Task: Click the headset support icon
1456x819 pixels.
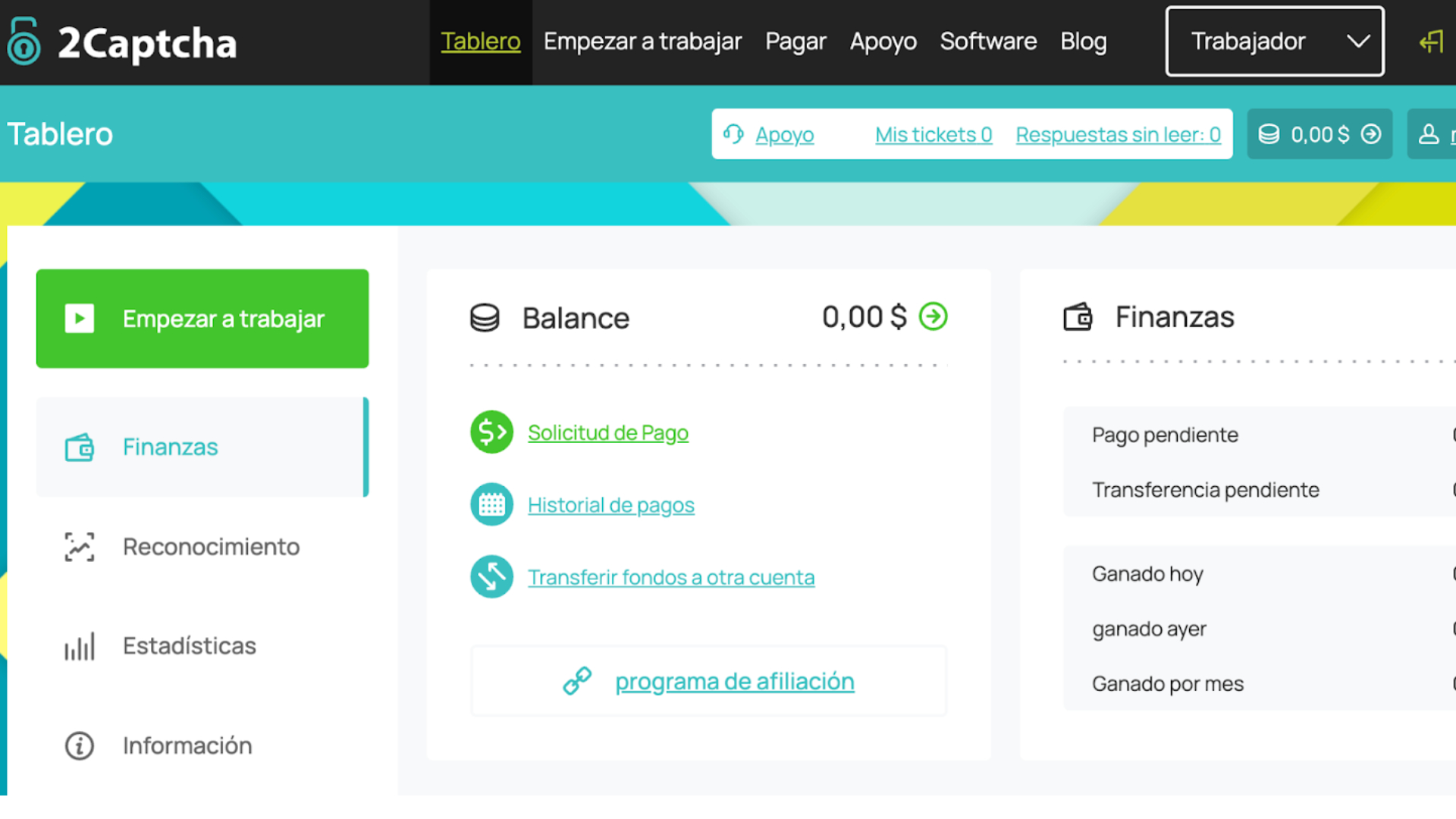Action: pyautogui.click(x=733, y=134)
